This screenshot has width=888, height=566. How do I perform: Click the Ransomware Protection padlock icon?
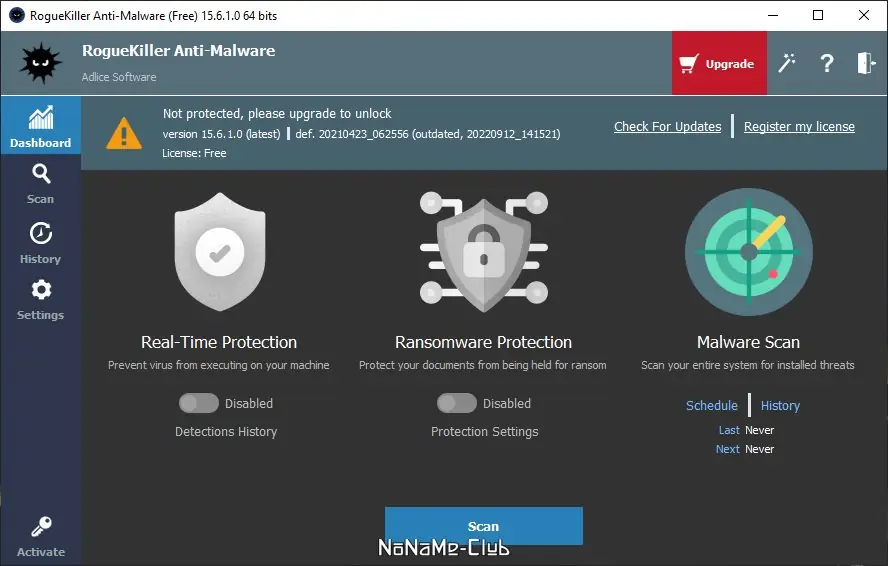point(483,251)
